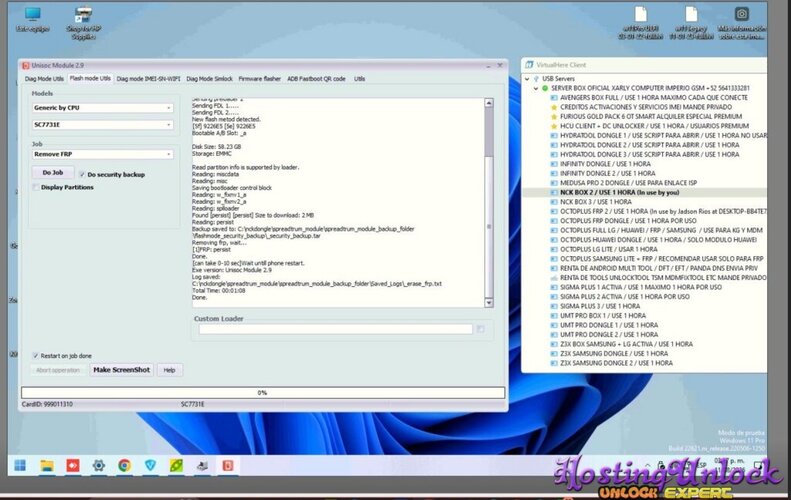Enable the 'Display Partitions' checkbox
This screenshot has width=791, height=500.
point(36,187)
